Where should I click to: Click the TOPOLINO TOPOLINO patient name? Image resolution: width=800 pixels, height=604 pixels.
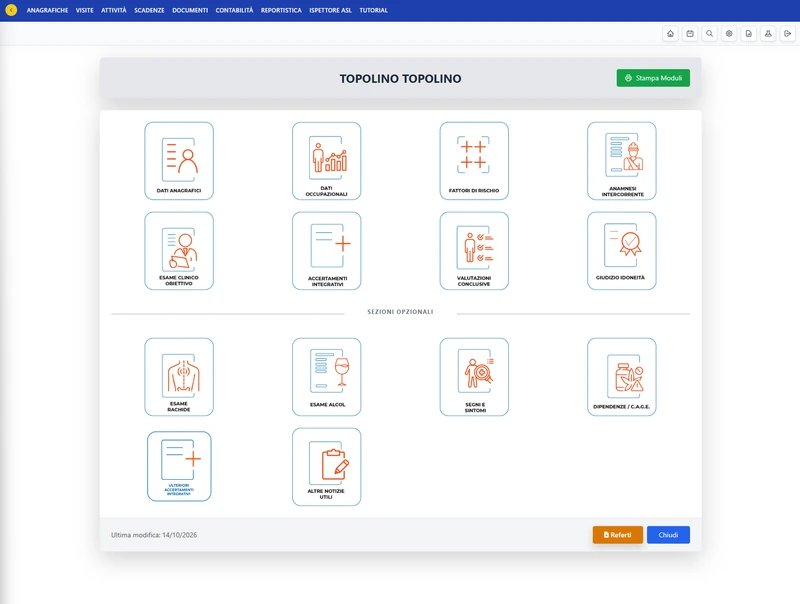click(x=401, y=79)
